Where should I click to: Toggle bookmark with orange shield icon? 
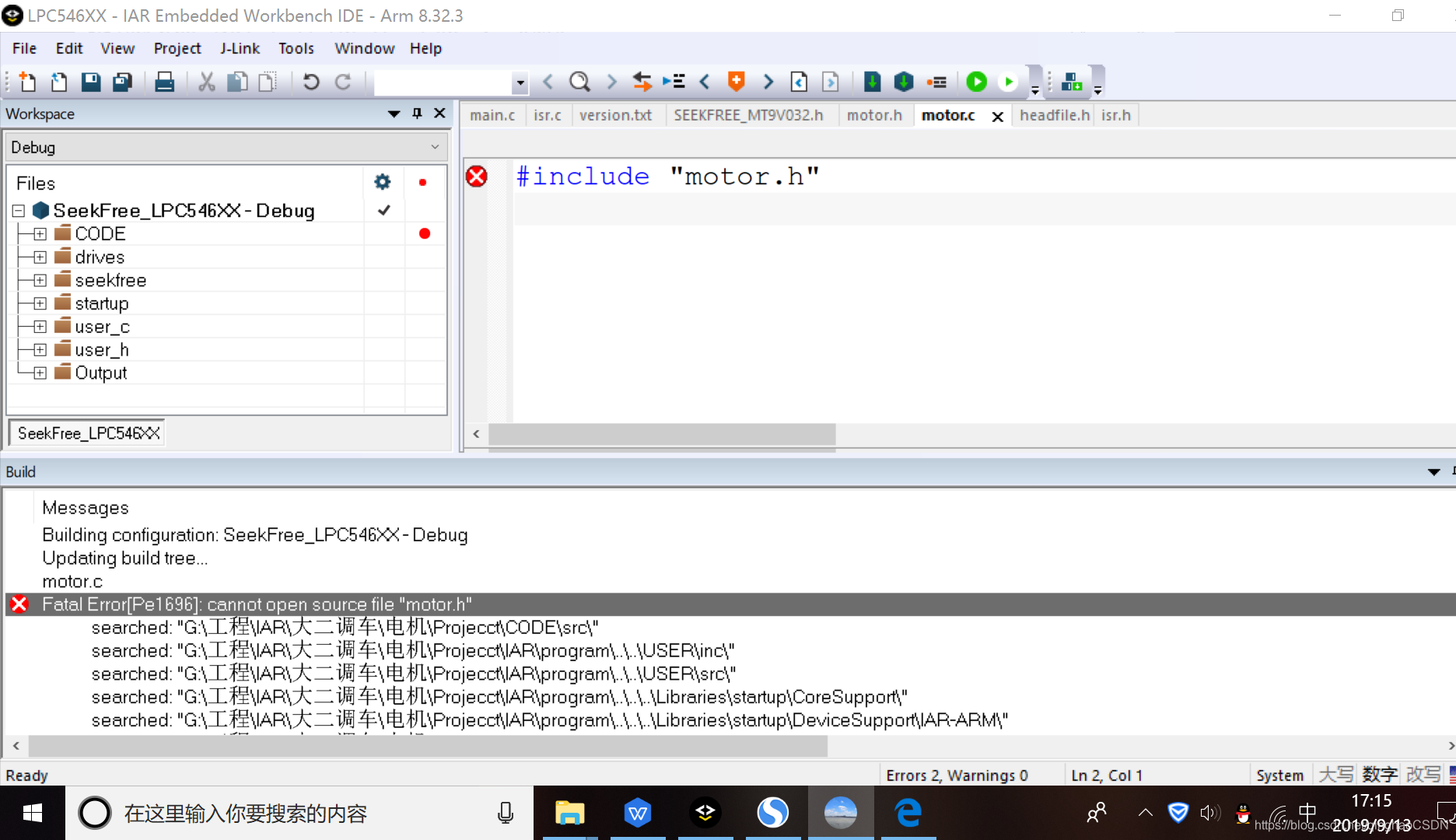[x=736, y=82]
